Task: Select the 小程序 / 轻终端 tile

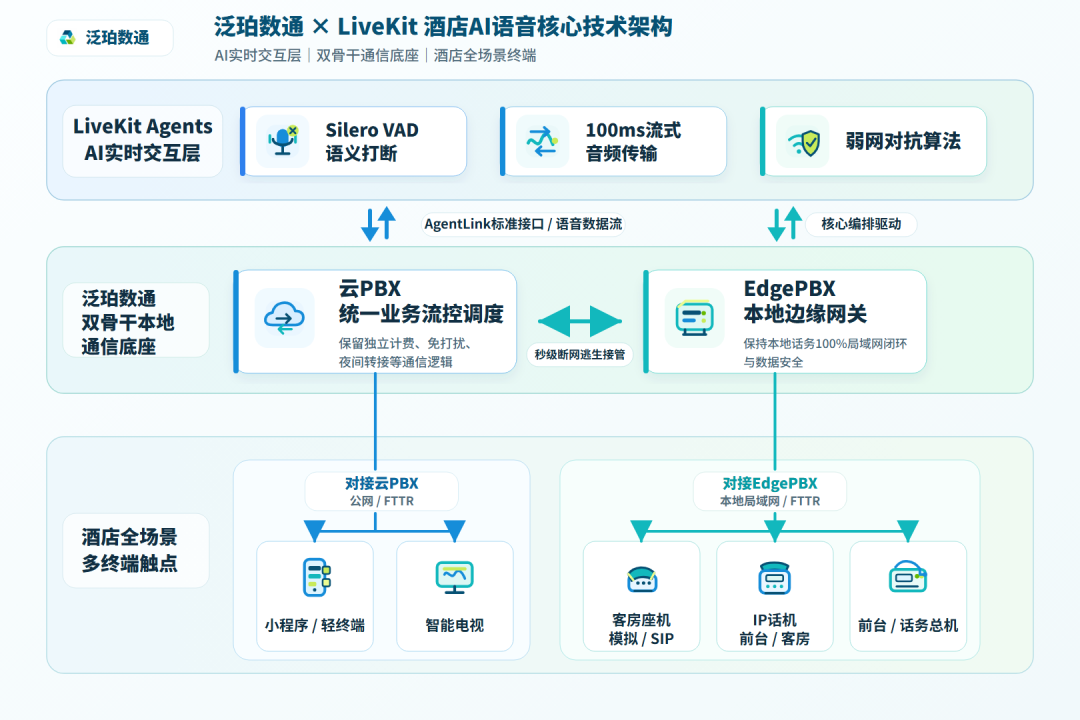Action: [x=315, y=596]
